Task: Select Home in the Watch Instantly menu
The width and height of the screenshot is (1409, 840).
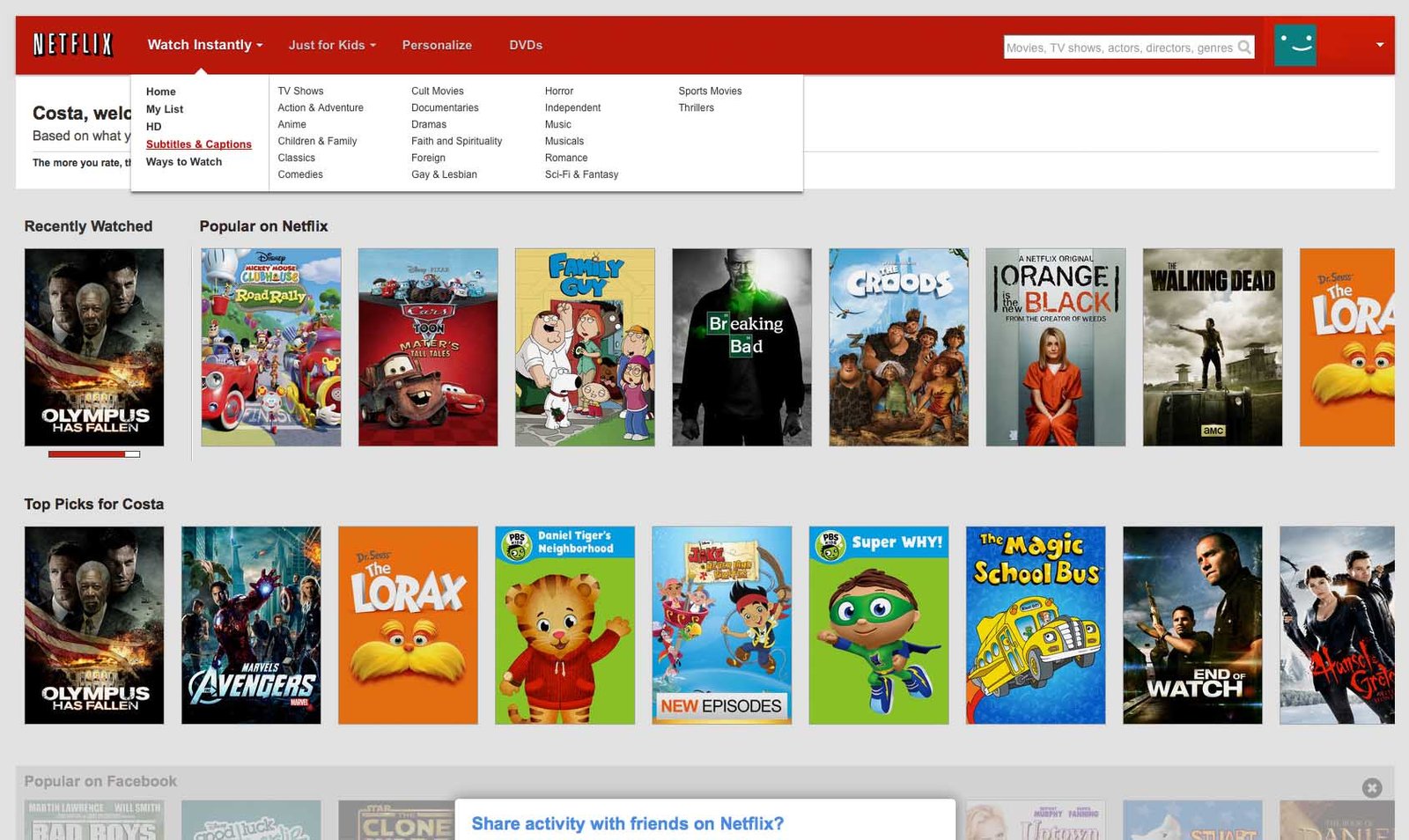Action: click(161, 92)
